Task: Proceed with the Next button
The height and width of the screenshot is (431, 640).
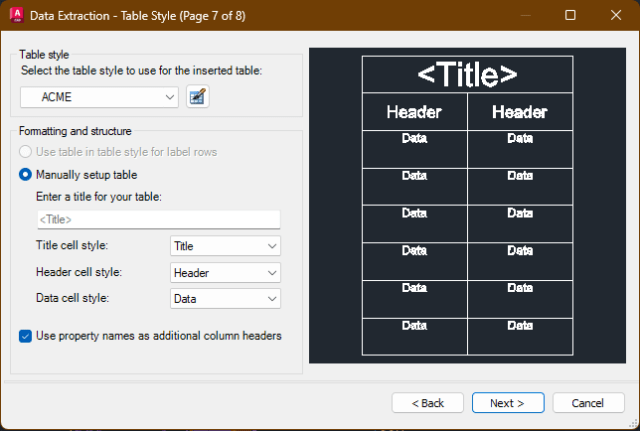Action: [x=508, y=403]
